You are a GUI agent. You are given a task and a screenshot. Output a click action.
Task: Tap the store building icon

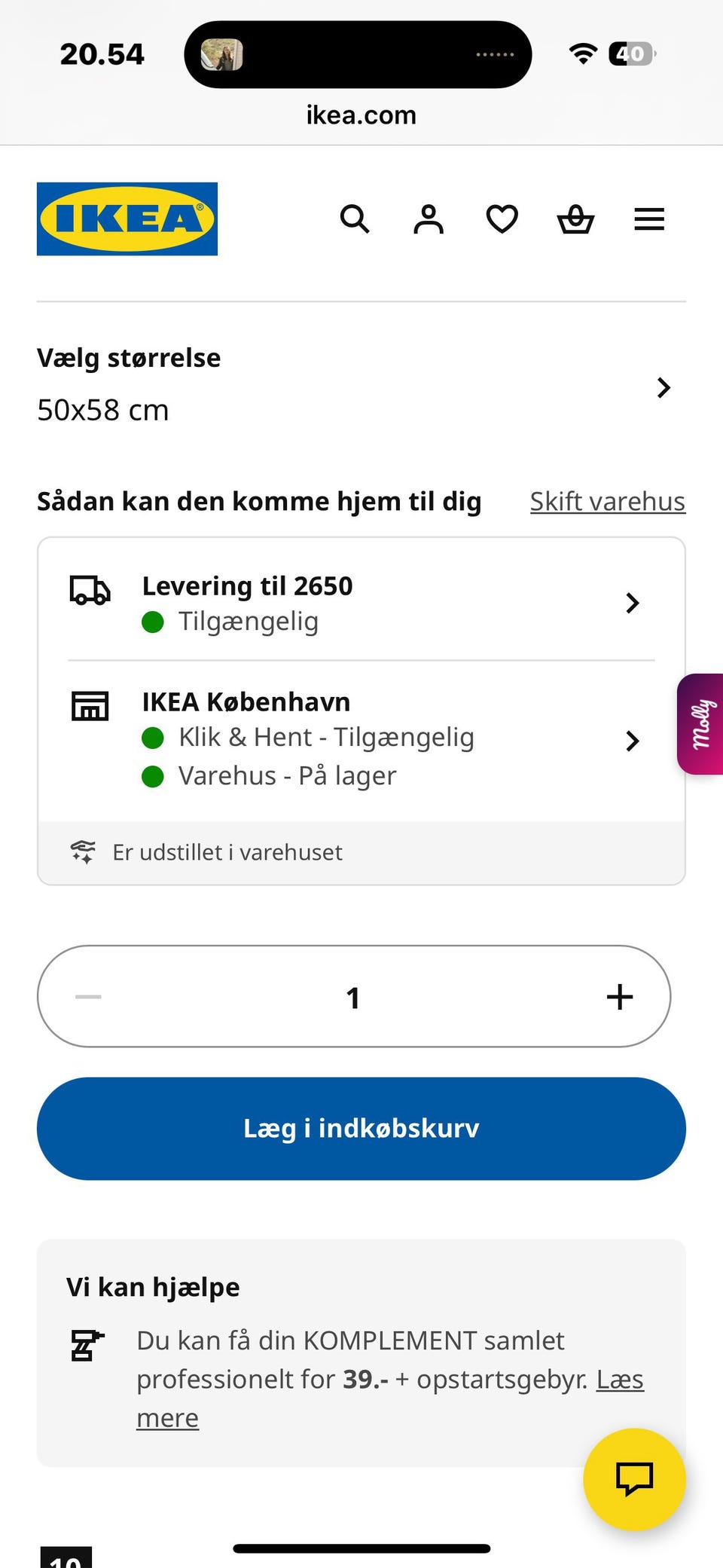(90, 706)
